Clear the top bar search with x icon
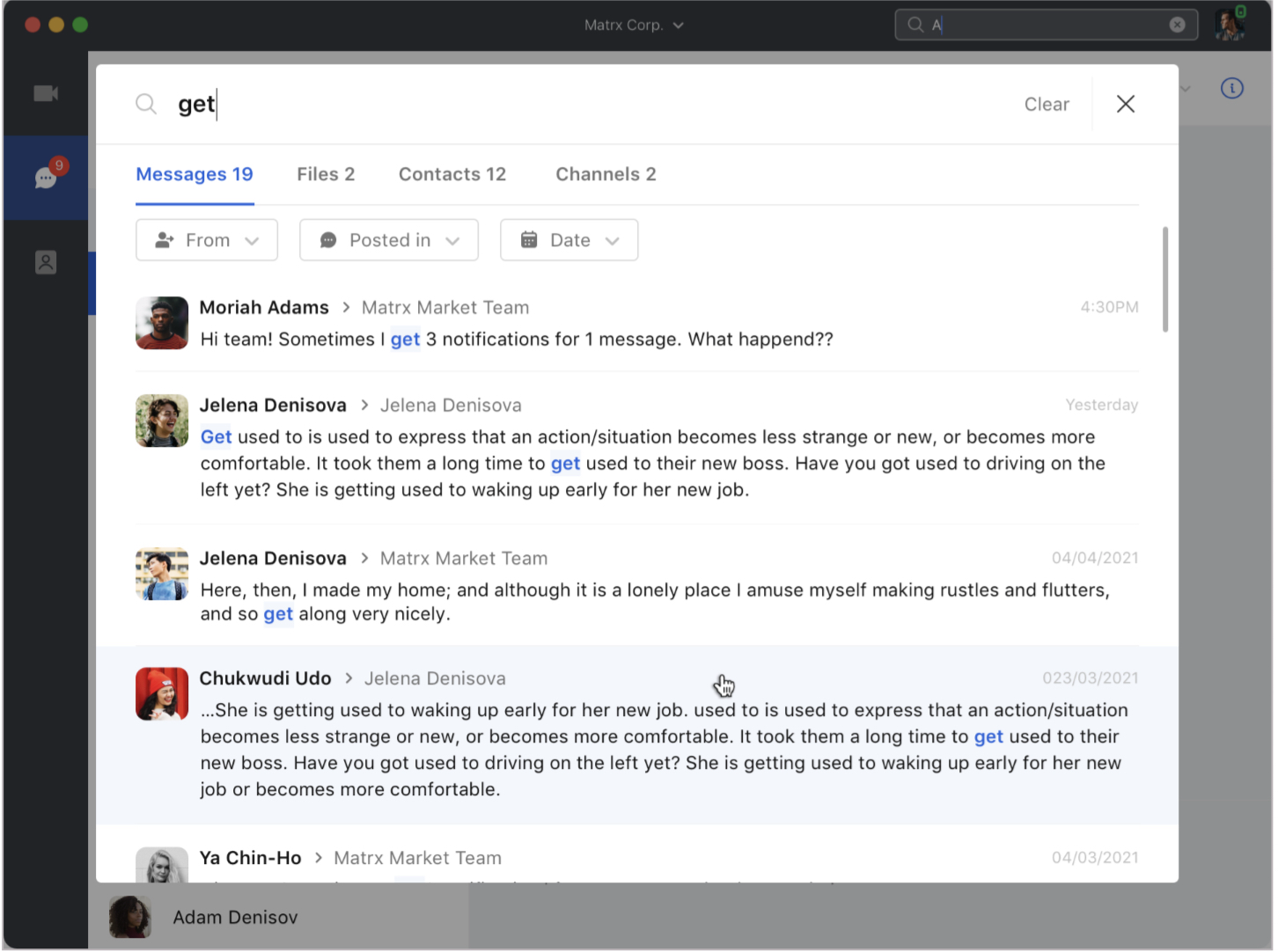 1177,25
